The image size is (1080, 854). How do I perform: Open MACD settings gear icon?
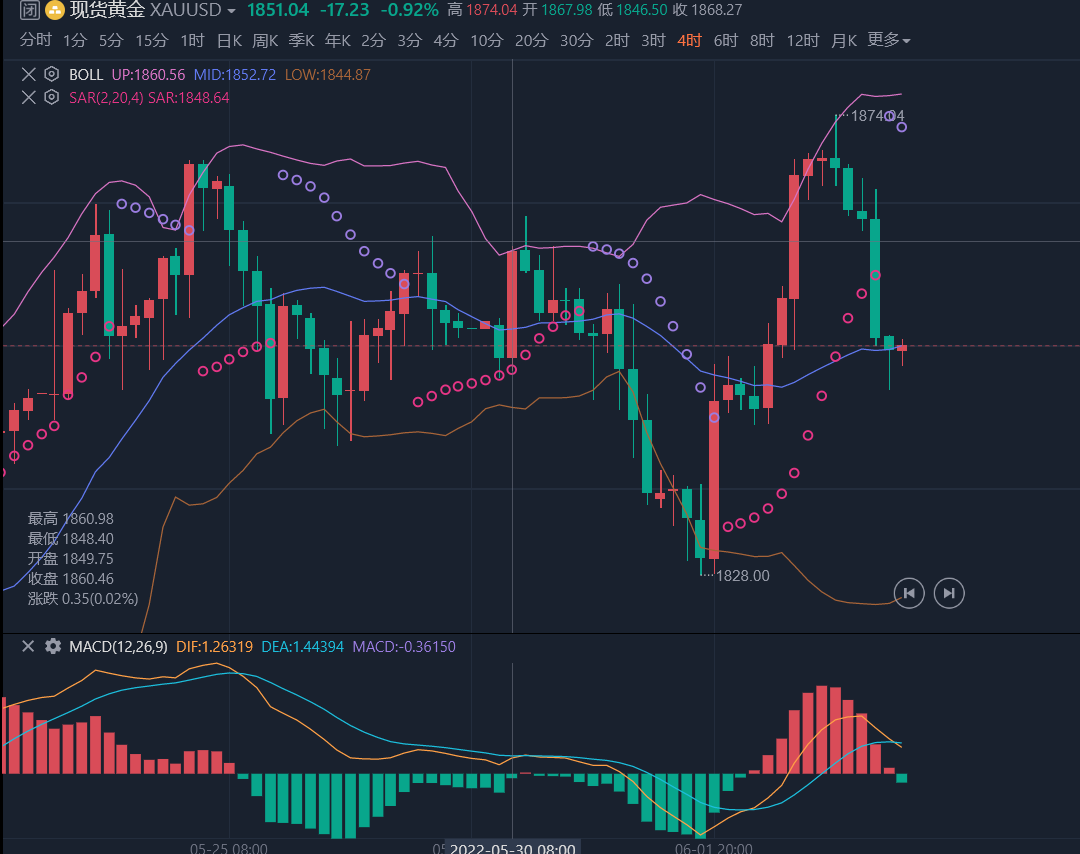pos(52,646)
